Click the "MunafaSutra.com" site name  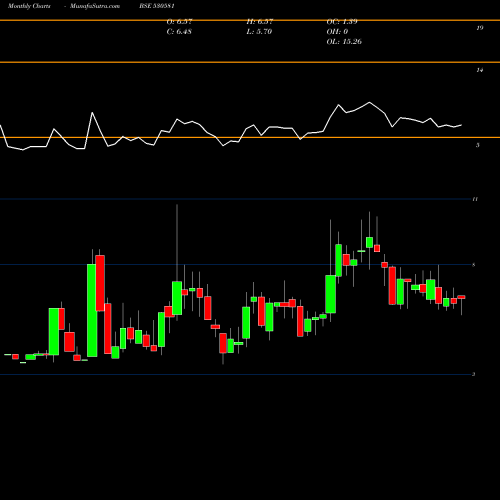pos(95,6)
